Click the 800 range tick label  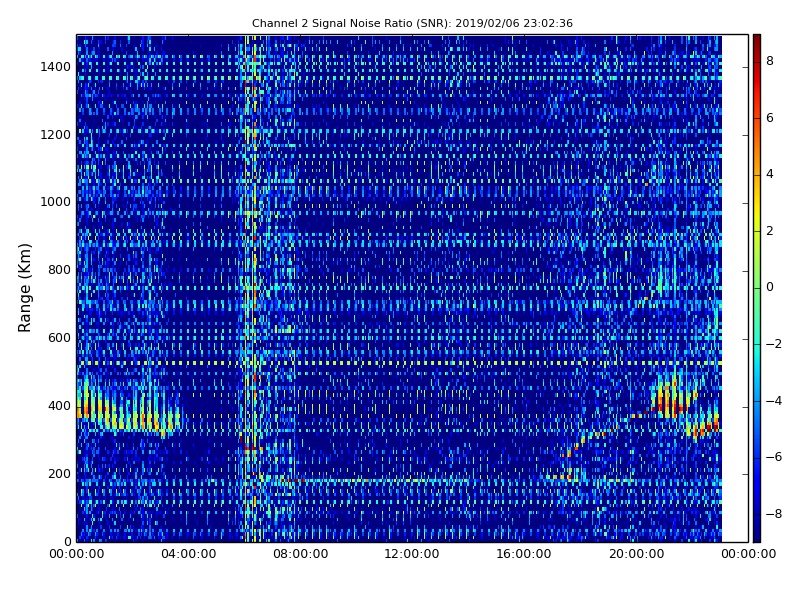(59, 270)
